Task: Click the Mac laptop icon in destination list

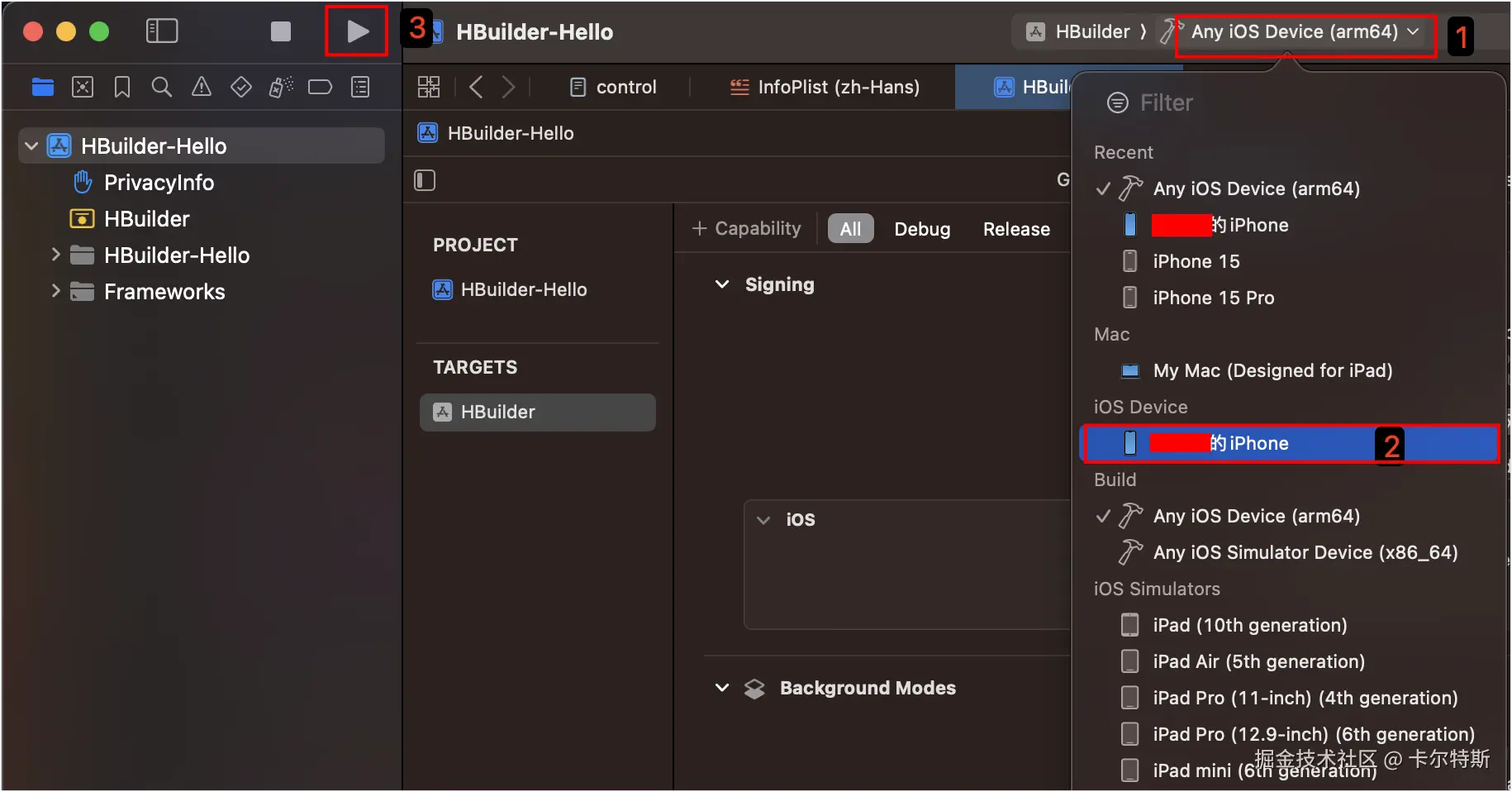Action: pyautogui.click(x=1130, y=370)
